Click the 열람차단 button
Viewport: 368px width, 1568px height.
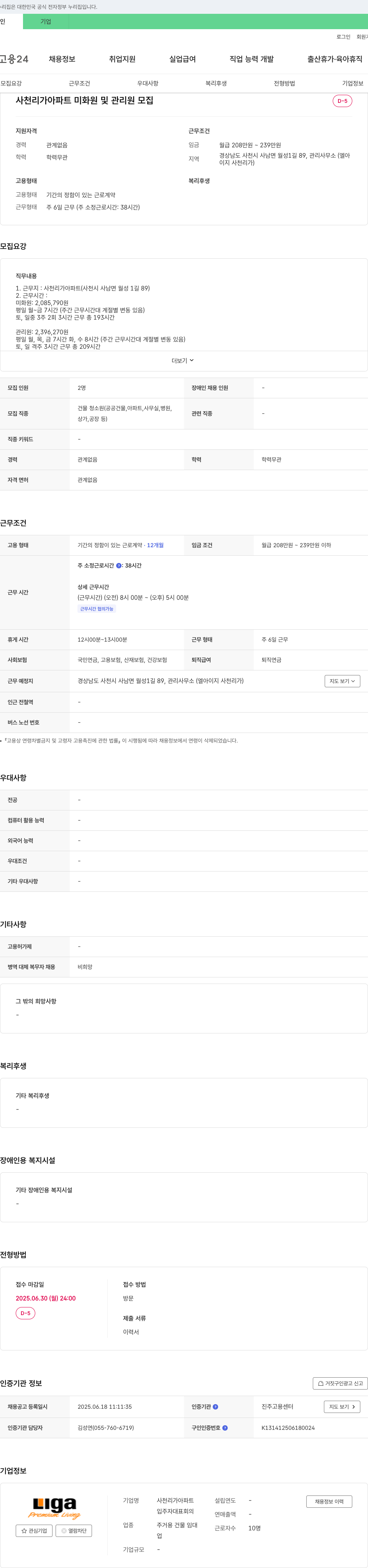coord(74,1531)
